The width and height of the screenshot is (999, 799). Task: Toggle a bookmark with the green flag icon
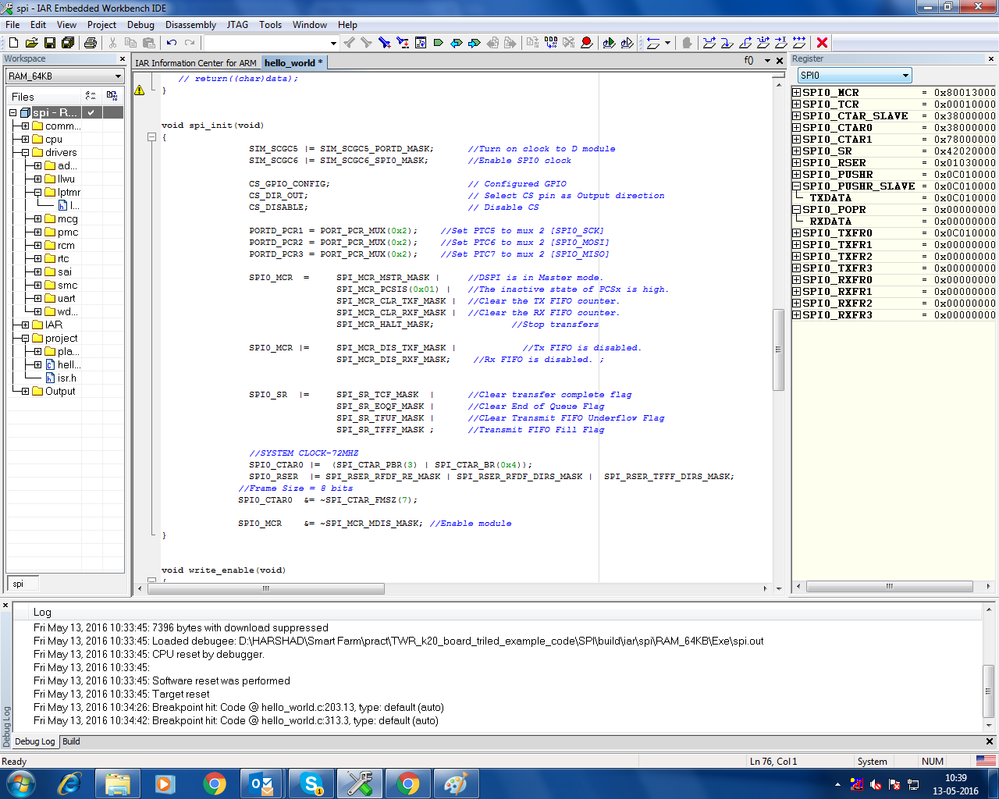[x=438, y=43]
